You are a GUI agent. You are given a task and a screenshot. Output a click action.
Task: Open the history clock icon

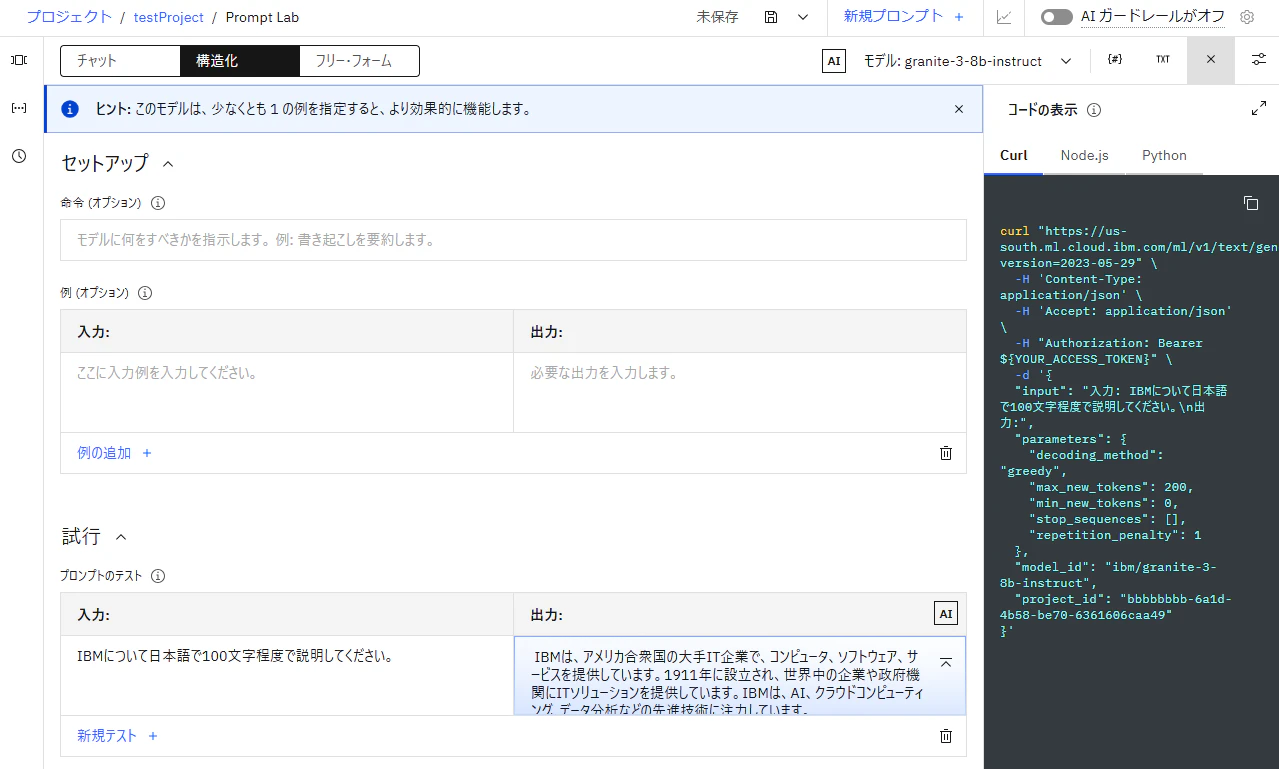pyautogui.click(x=19, y=156)
